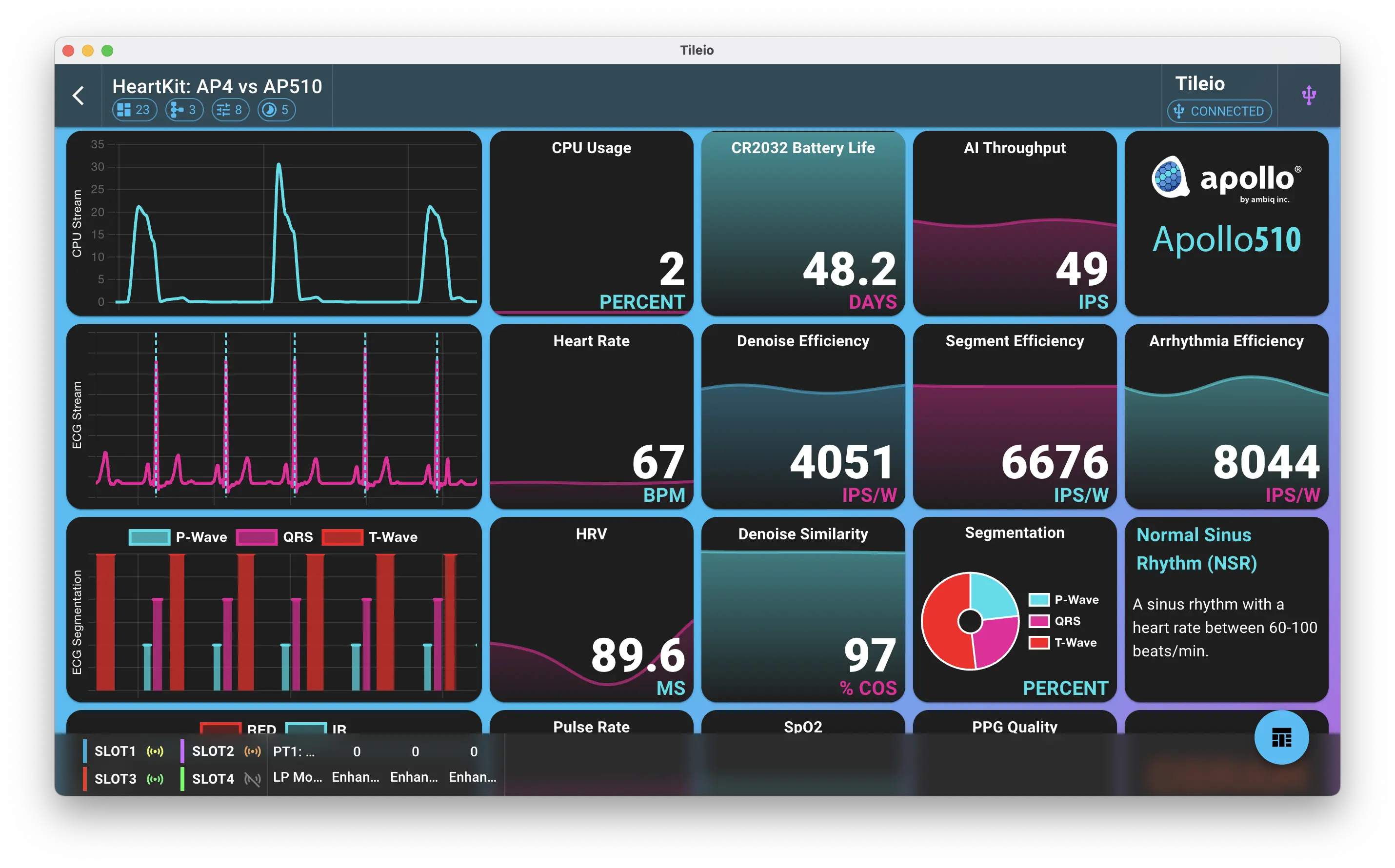Select the Denoise Similarity tile
The width and height of the screenshot is (1395, 868).
(x=803, y=609)
